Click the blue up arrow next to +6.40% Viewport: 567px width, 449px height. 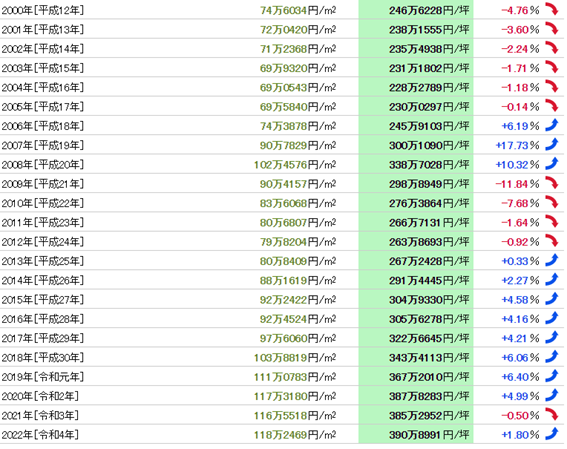coord(552,376)
